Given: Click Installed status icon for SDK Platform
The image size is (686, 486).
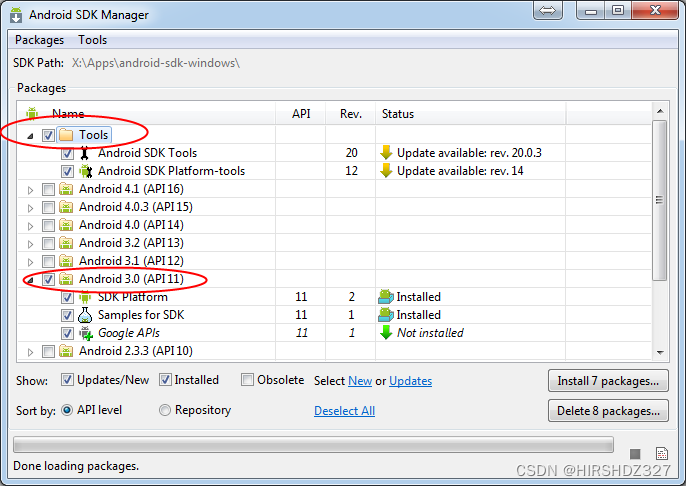Looking at the screenshot, I should [386, 297].
